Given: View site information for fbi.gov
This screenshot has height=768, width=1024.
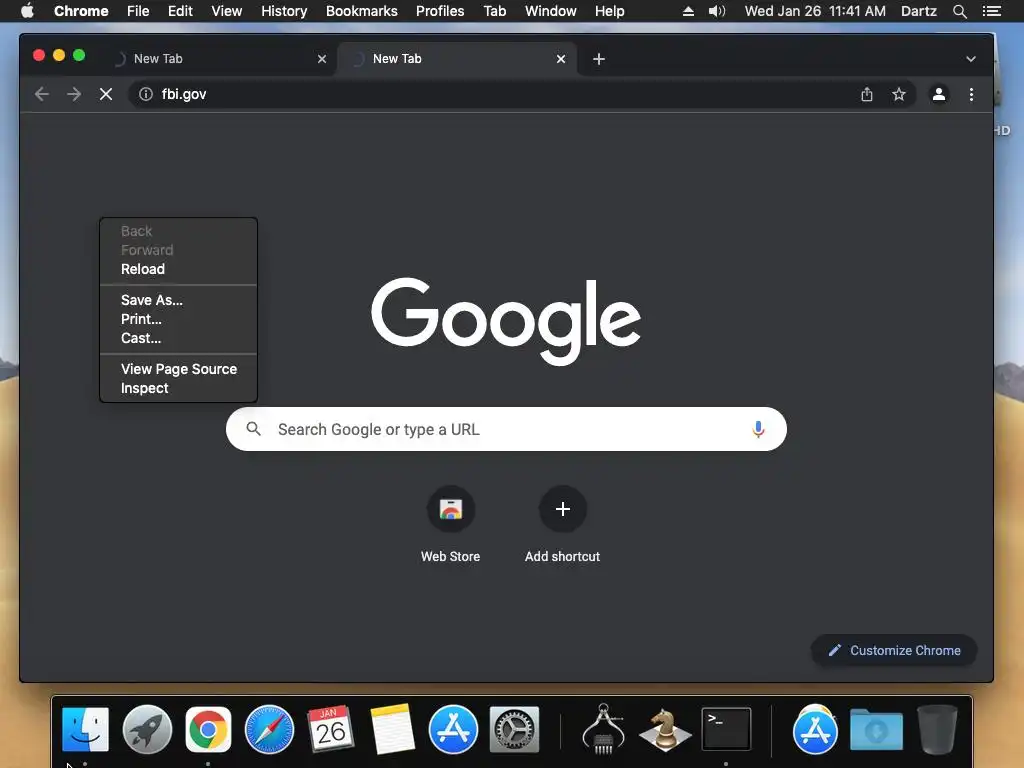Looking at the screenshot, I should 146,94.
